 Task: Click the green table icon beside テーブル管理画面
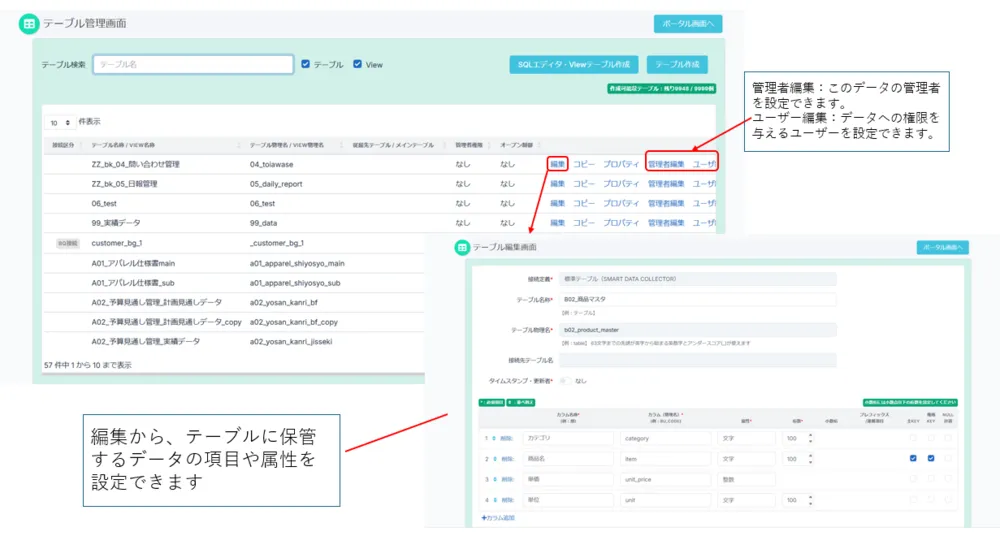point(29,24)
